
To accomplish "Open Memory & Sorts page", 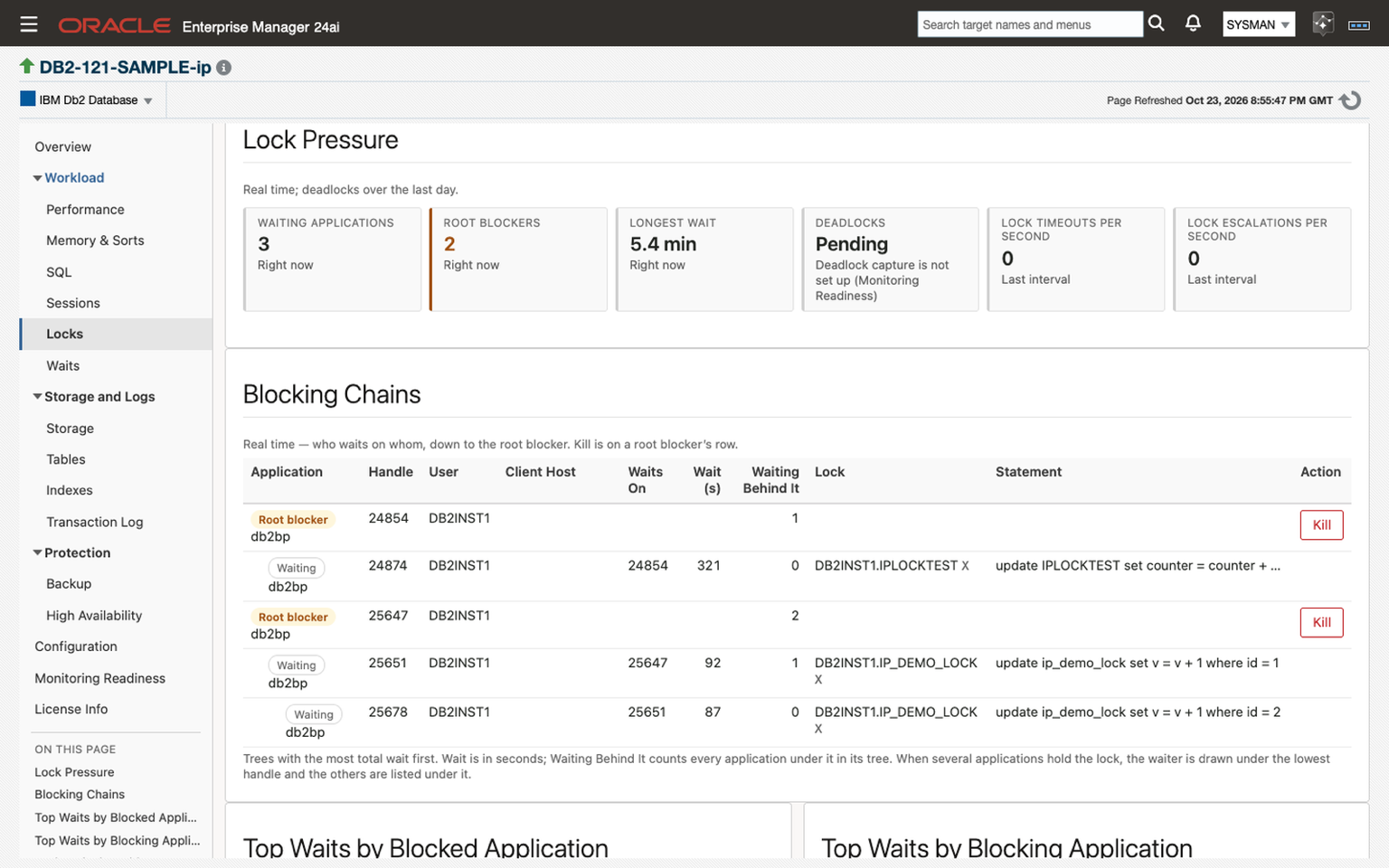I will (x=95, y=241).
